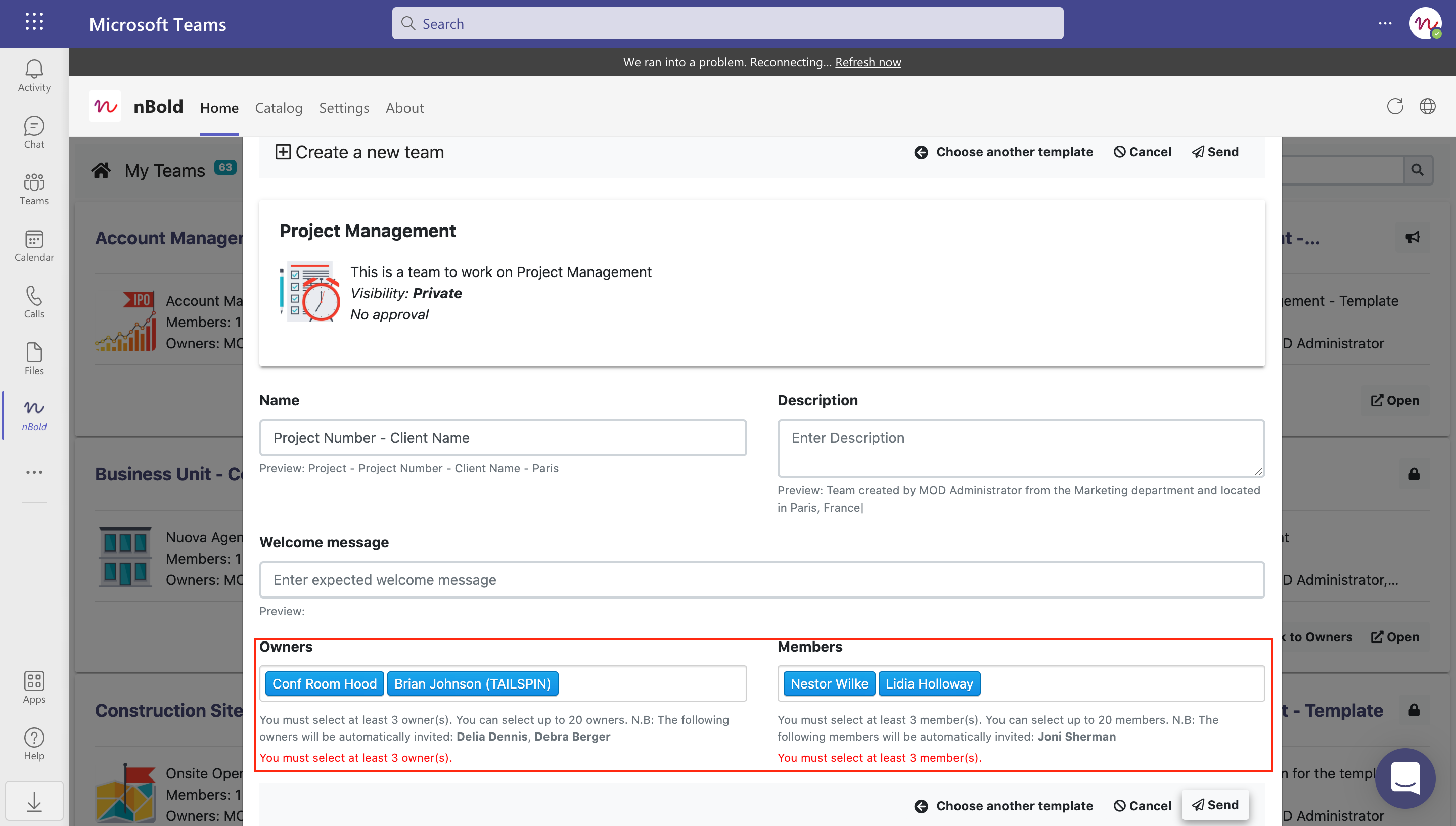
Task: Switch to the Catalog tab
Action: [x=279, y=108]
